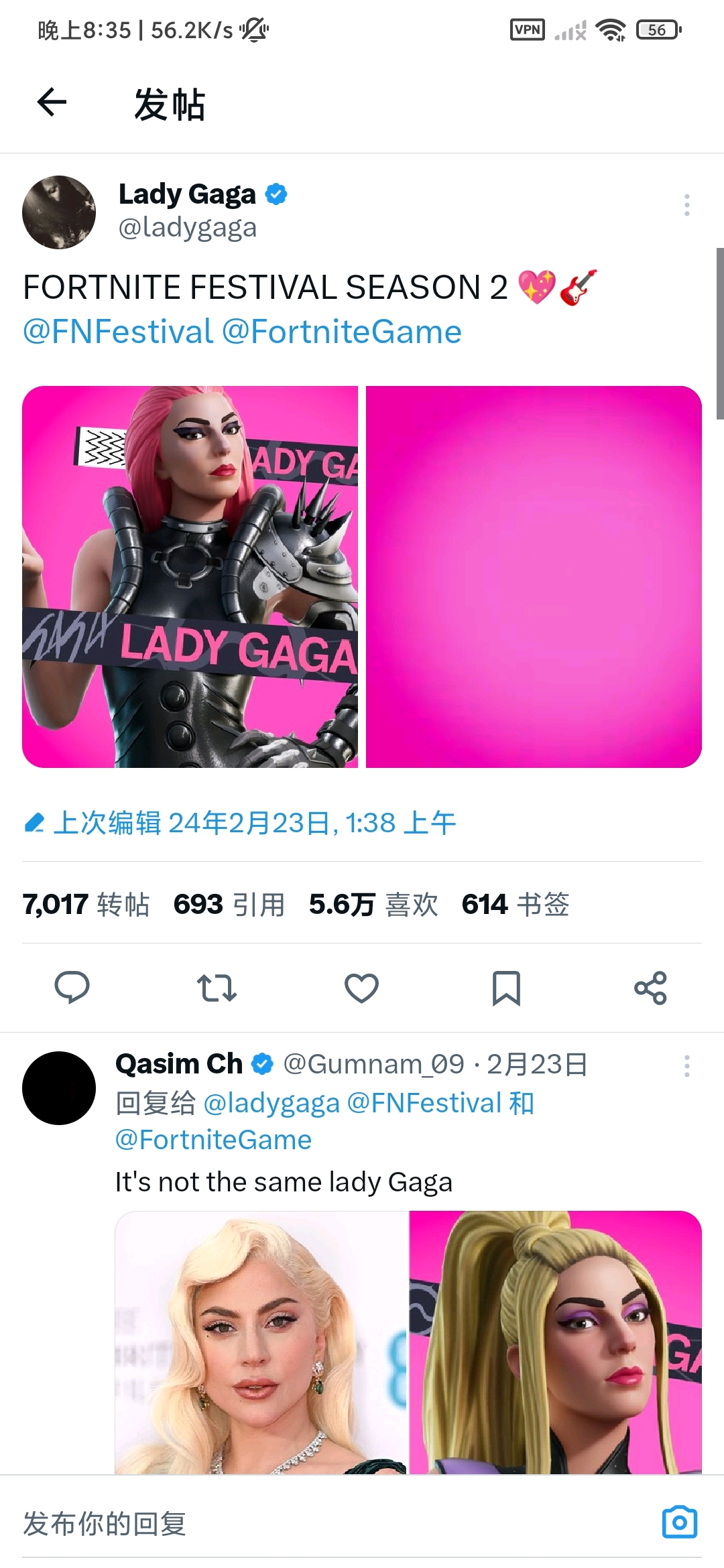
Task: View the 7,017 reposts list
Action: 86,904
